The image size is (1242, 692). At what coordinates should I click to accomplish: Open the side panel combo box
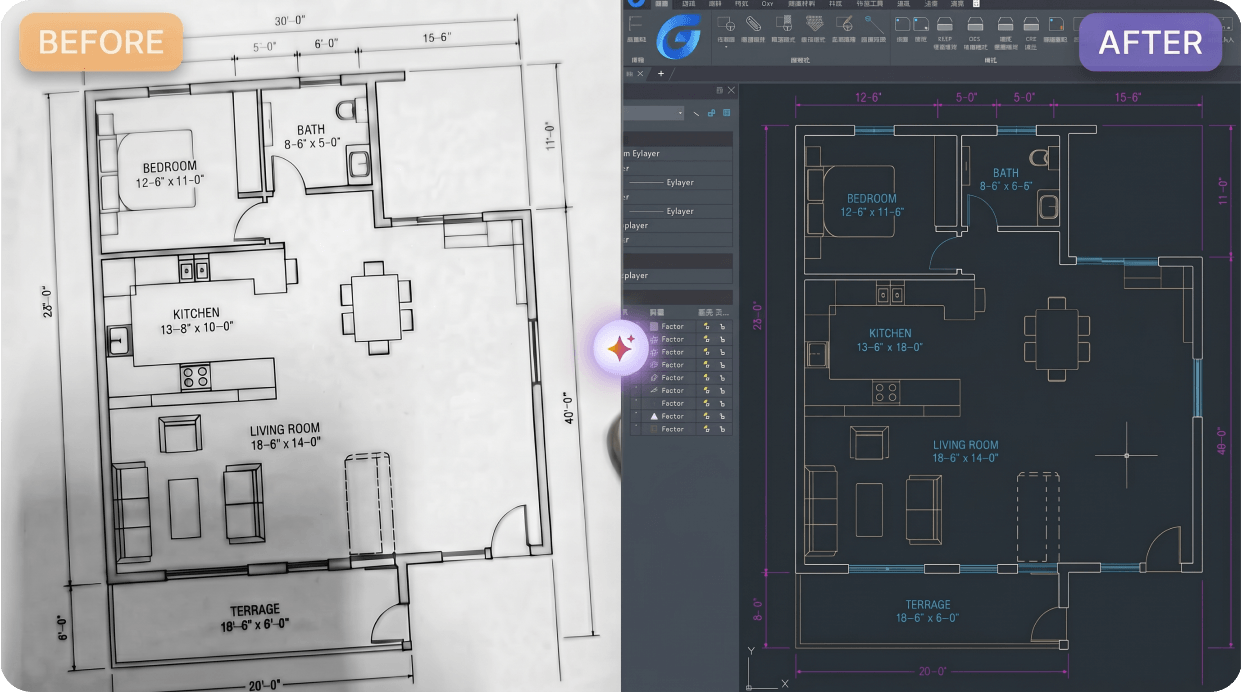click(654, 113)
